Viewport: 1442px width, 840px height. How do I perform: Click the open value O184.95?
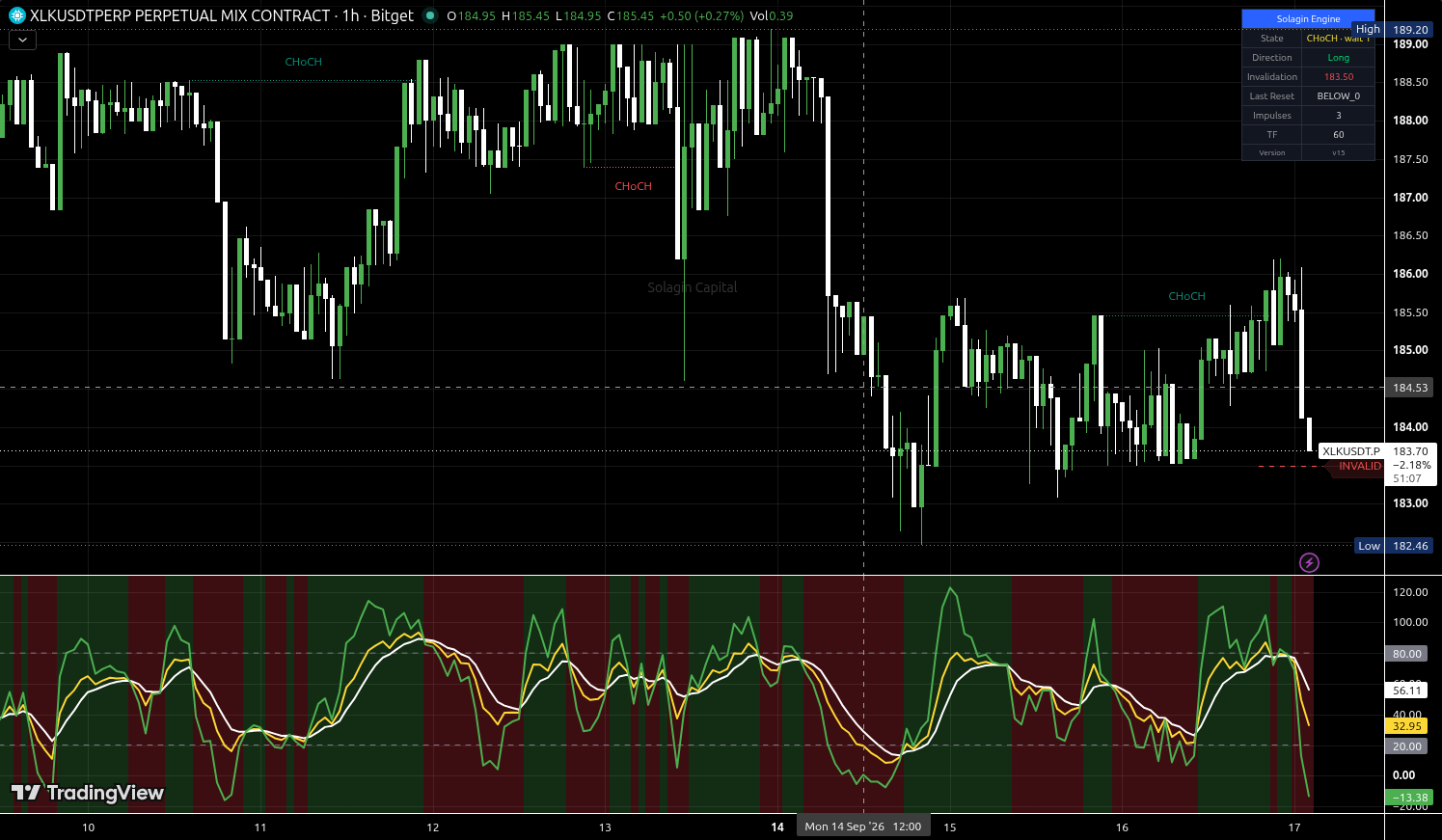[x=471, y=16]
